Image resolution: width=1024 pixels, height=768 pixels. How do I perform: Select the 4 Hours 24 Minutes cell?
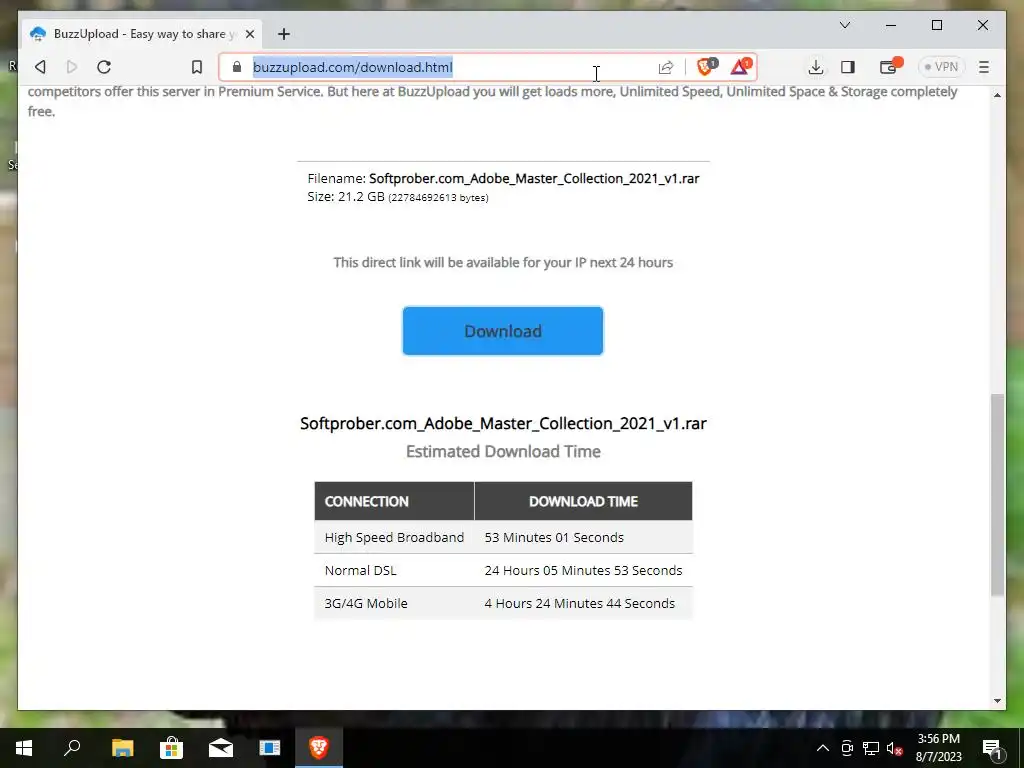click(583, 603)
